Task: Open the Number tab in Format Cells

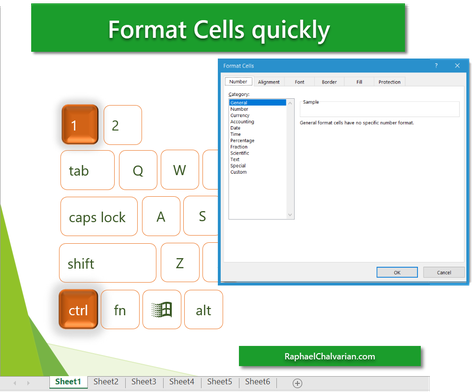Action: pos(238,82)
